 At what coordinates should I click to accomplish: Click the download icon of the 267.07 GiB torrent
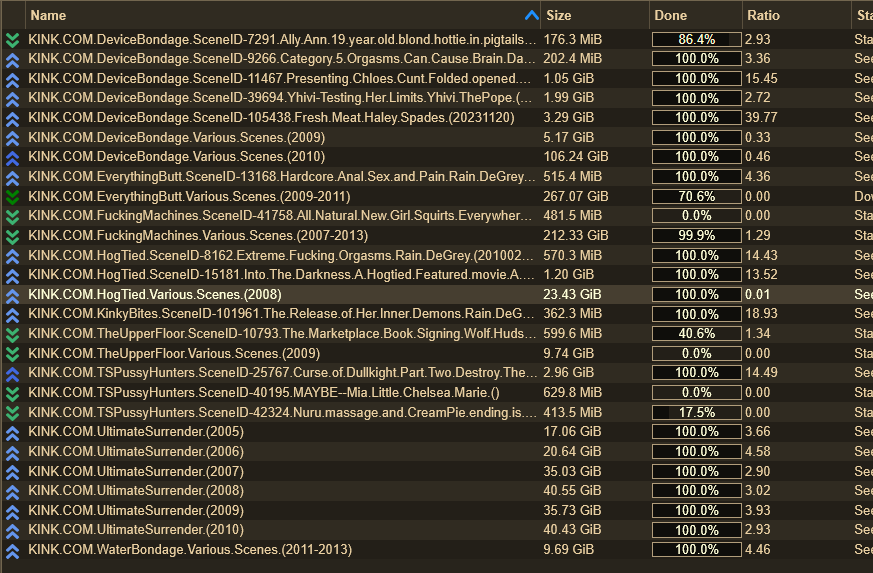tap(12, 197)
